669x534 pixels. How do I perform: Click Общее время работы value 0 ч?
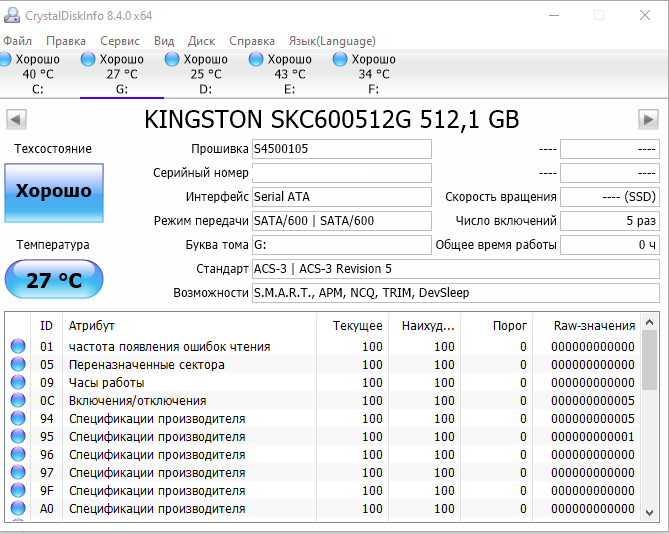click(610, 245)
